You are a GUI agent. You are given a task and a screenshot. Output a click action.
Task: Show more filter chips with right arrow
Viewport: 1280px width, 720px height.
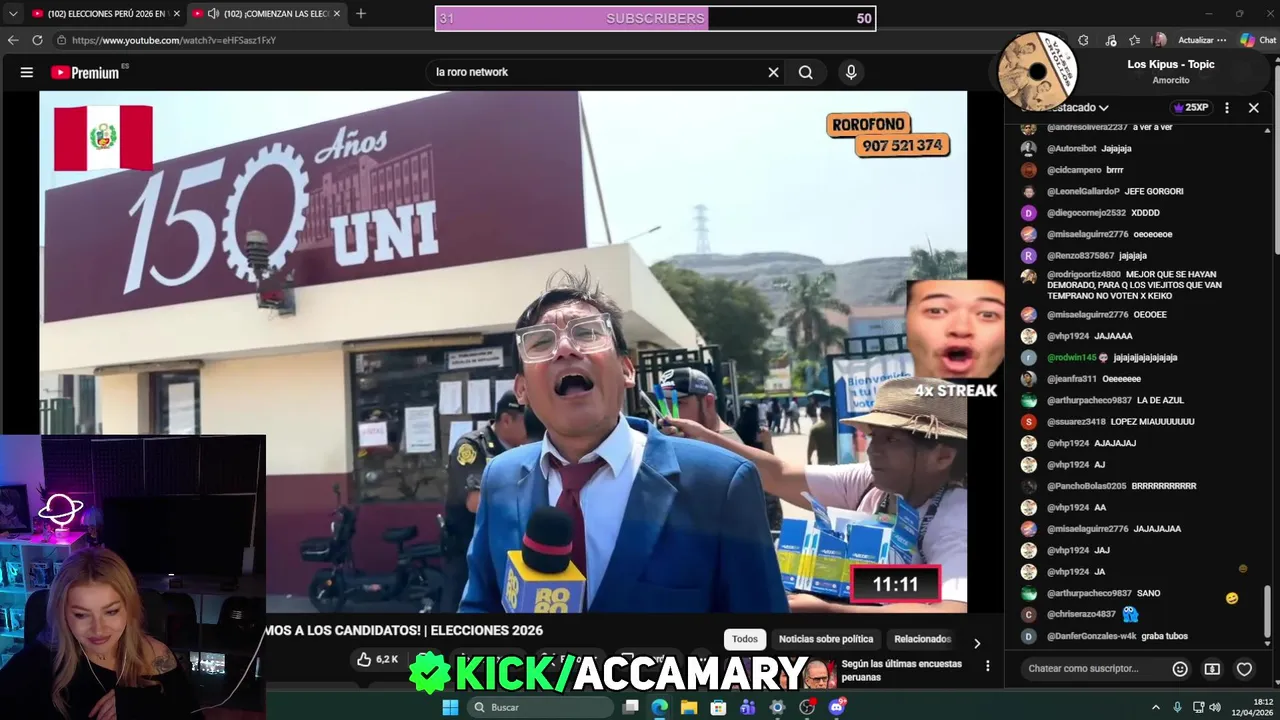(x=977, y=643)
